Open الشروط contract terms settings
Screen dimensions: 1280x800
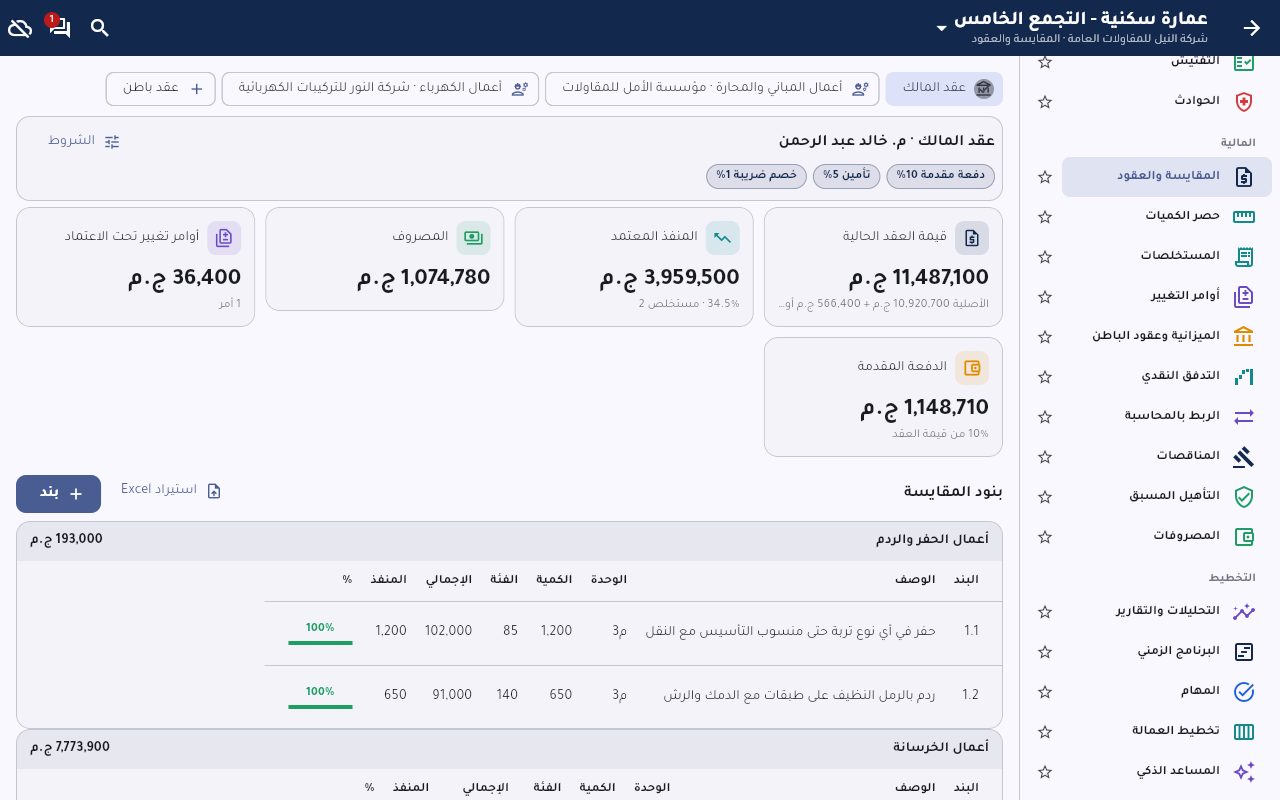click(x=84, y=141)
